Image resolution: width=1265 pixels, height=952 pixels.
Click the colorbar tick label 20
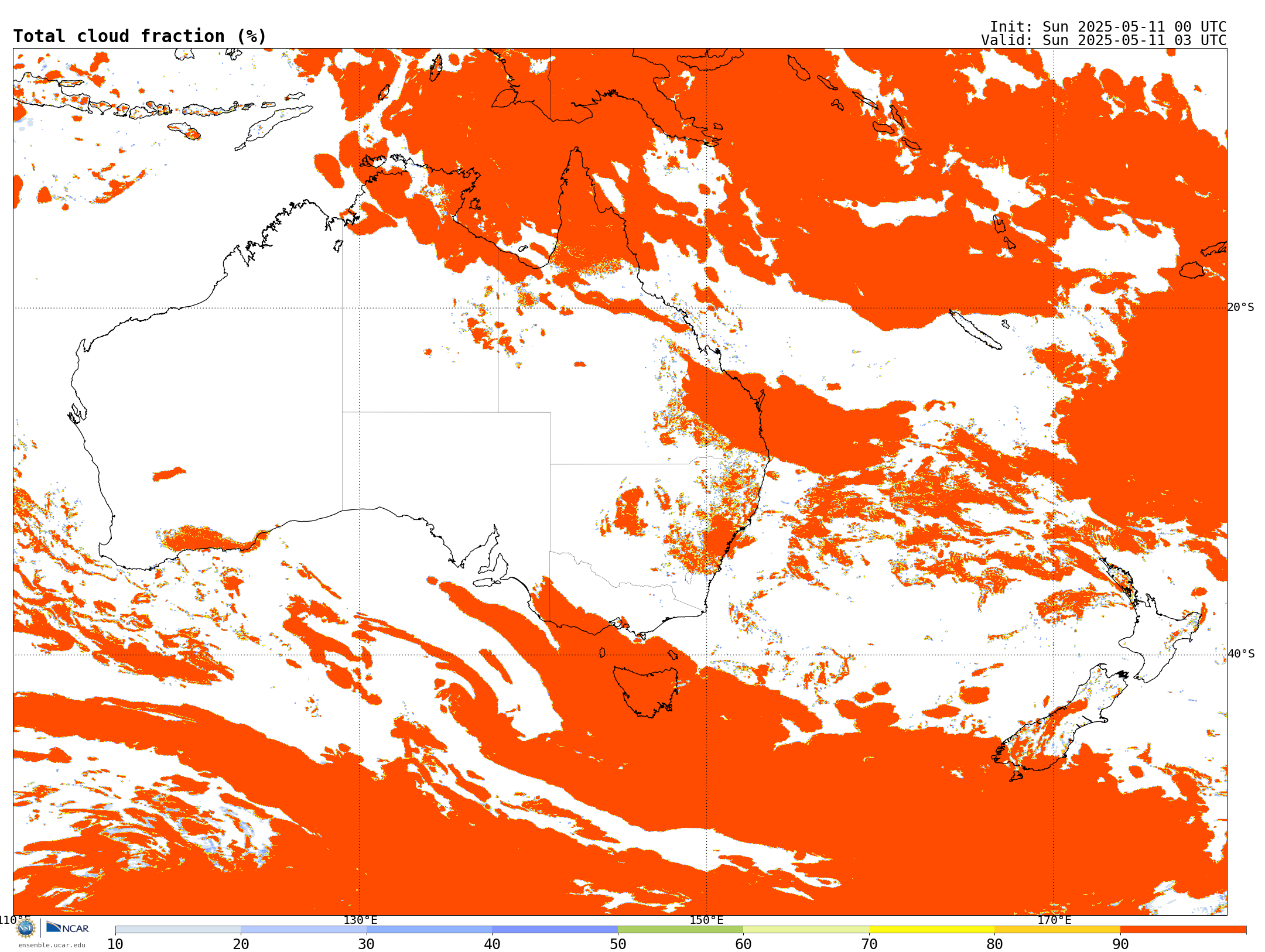241,944
